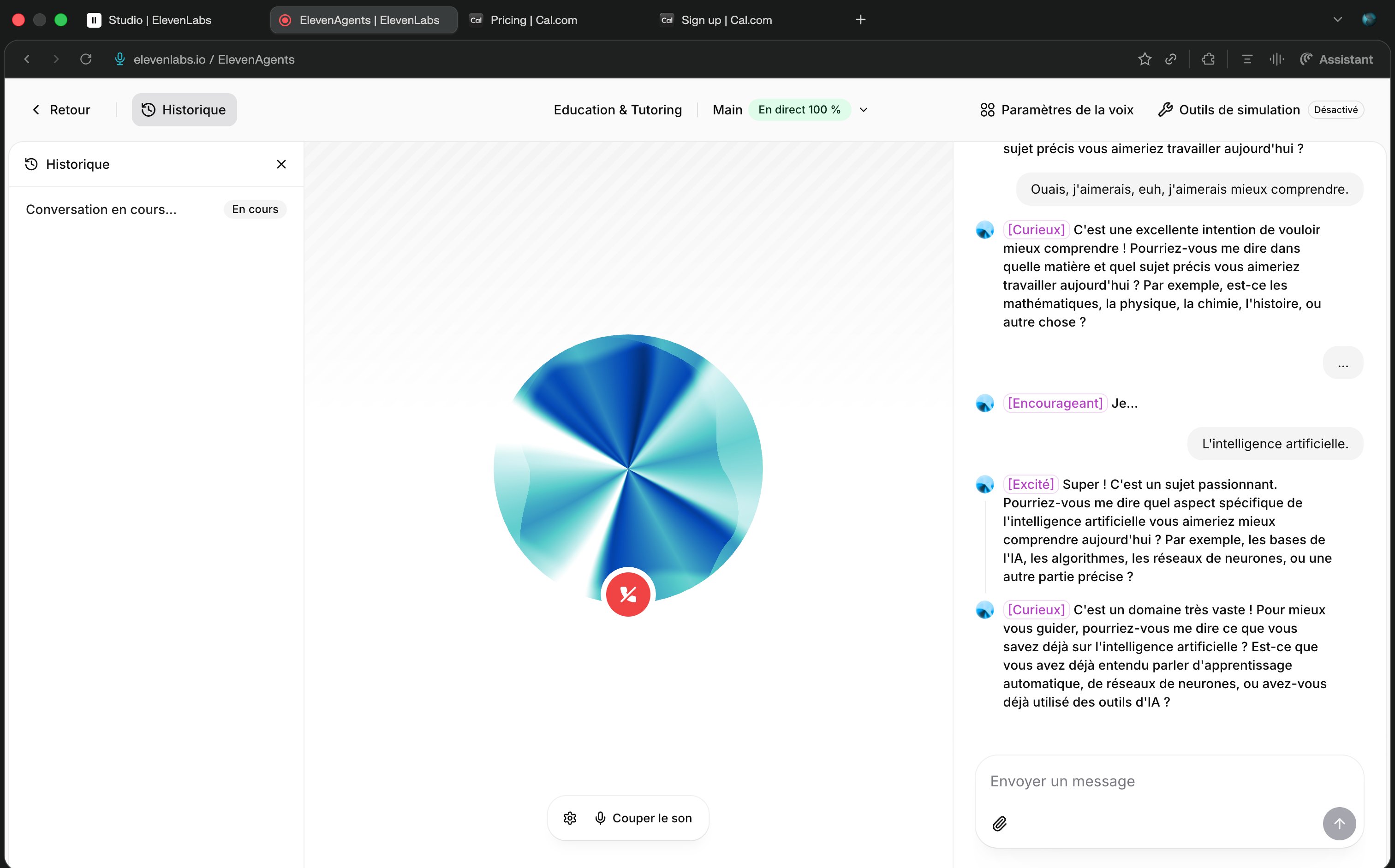Click the clock icon in Historique button
The width and height of the screenshot is (1395, 868).
(x=148, y=110)
